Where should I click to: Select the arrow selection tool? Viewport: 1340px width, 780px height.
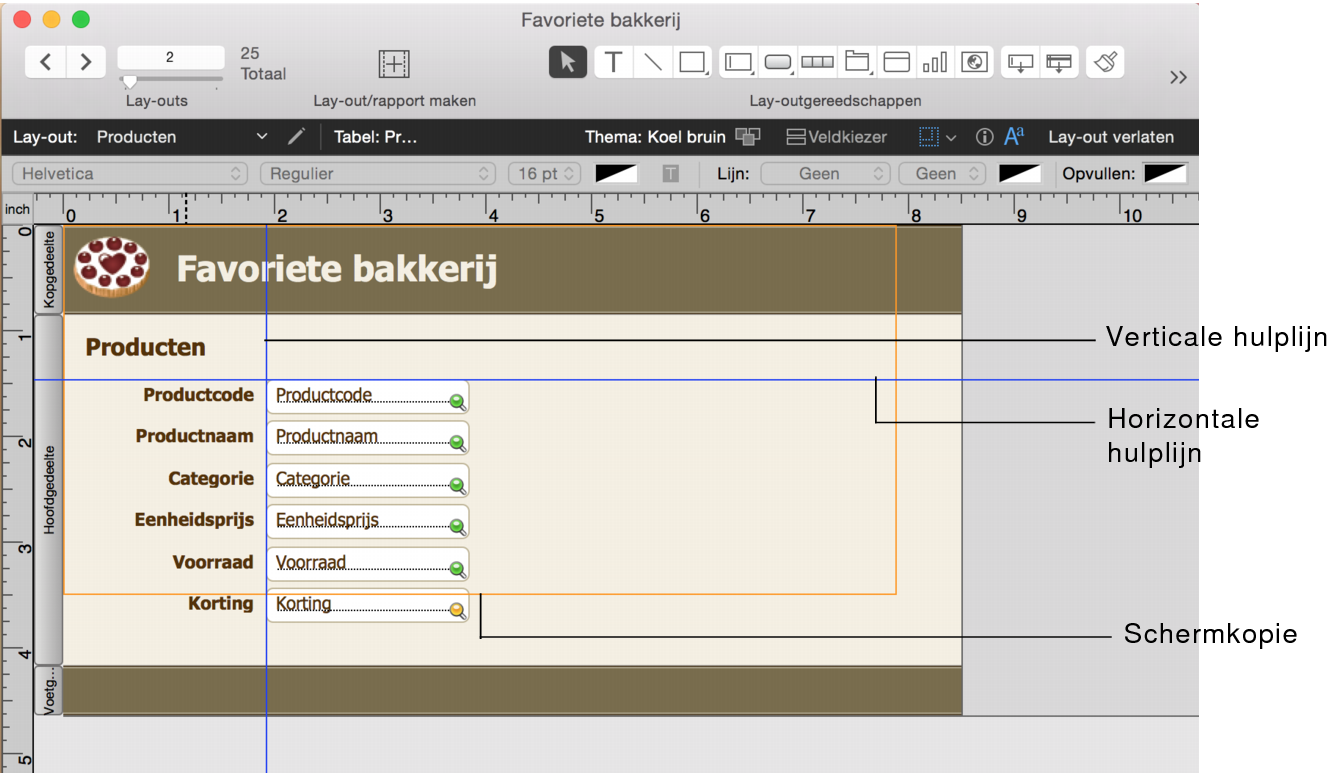pyautogui.click(x=568, y=62)
